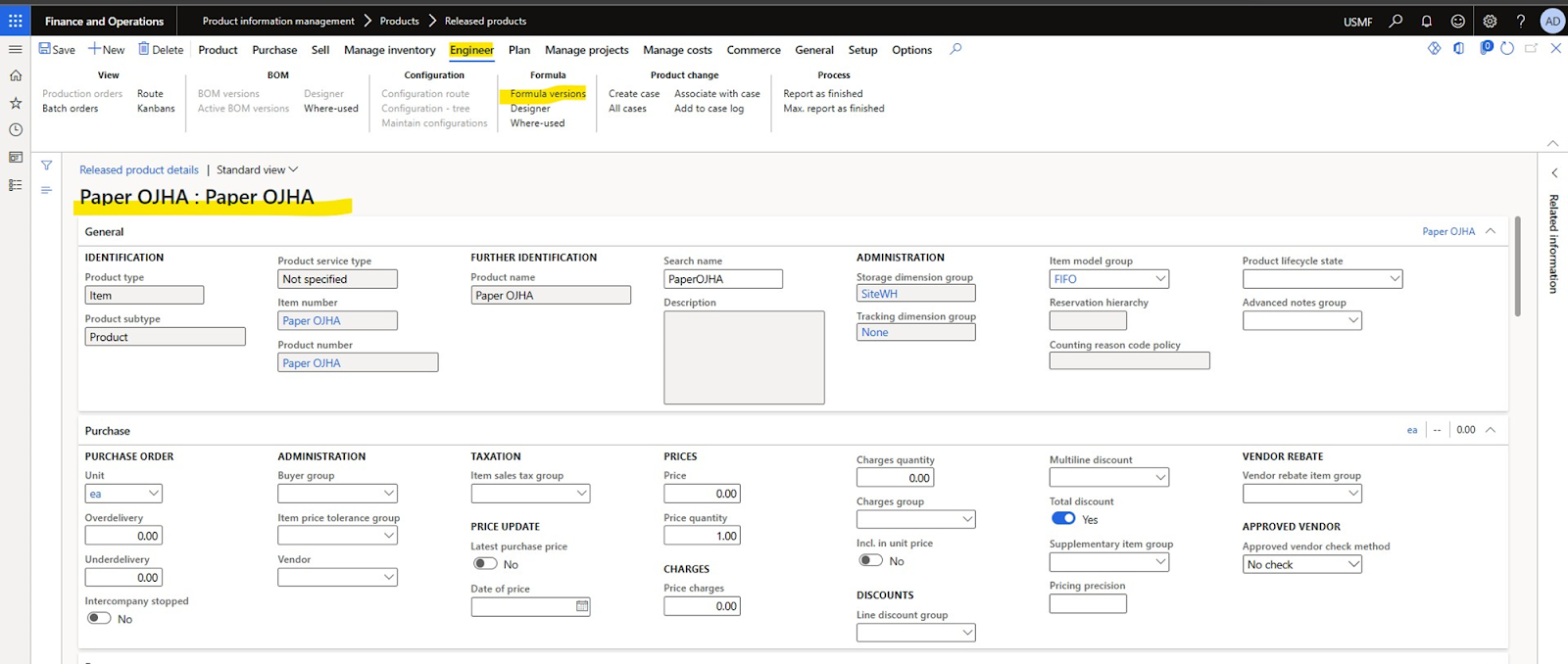1568x664 pixels.
Task: Open in Office icon
Action: pos(1458,48)
